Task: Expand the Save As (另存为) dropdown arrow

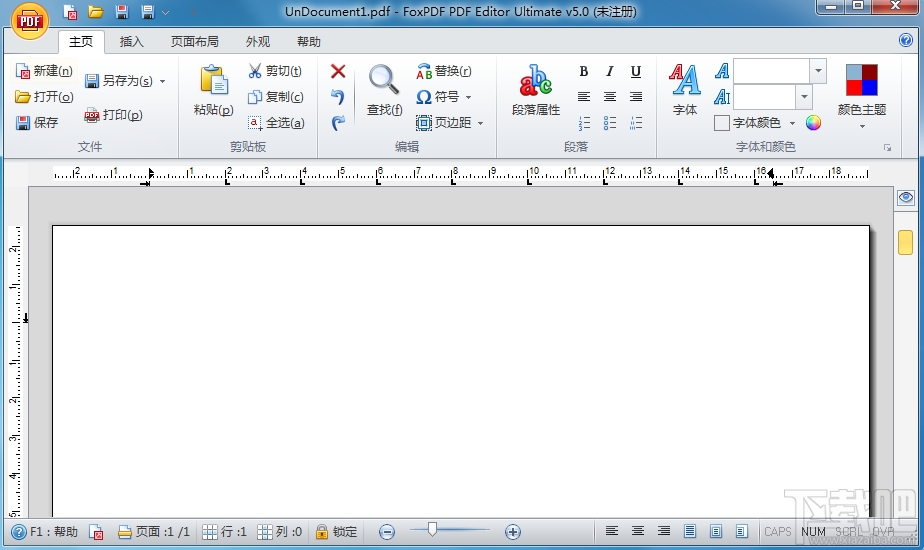Action: (163, 81)
